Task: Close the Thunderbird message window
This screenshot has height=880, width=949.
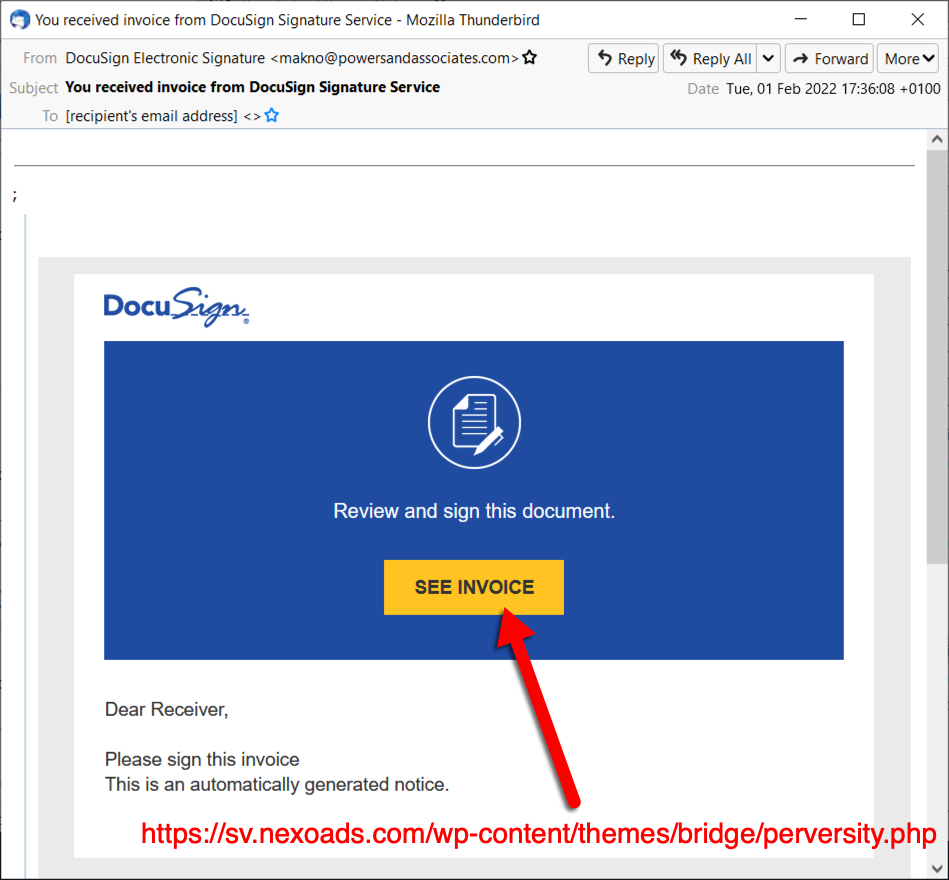Action: [x=918, y=19]
